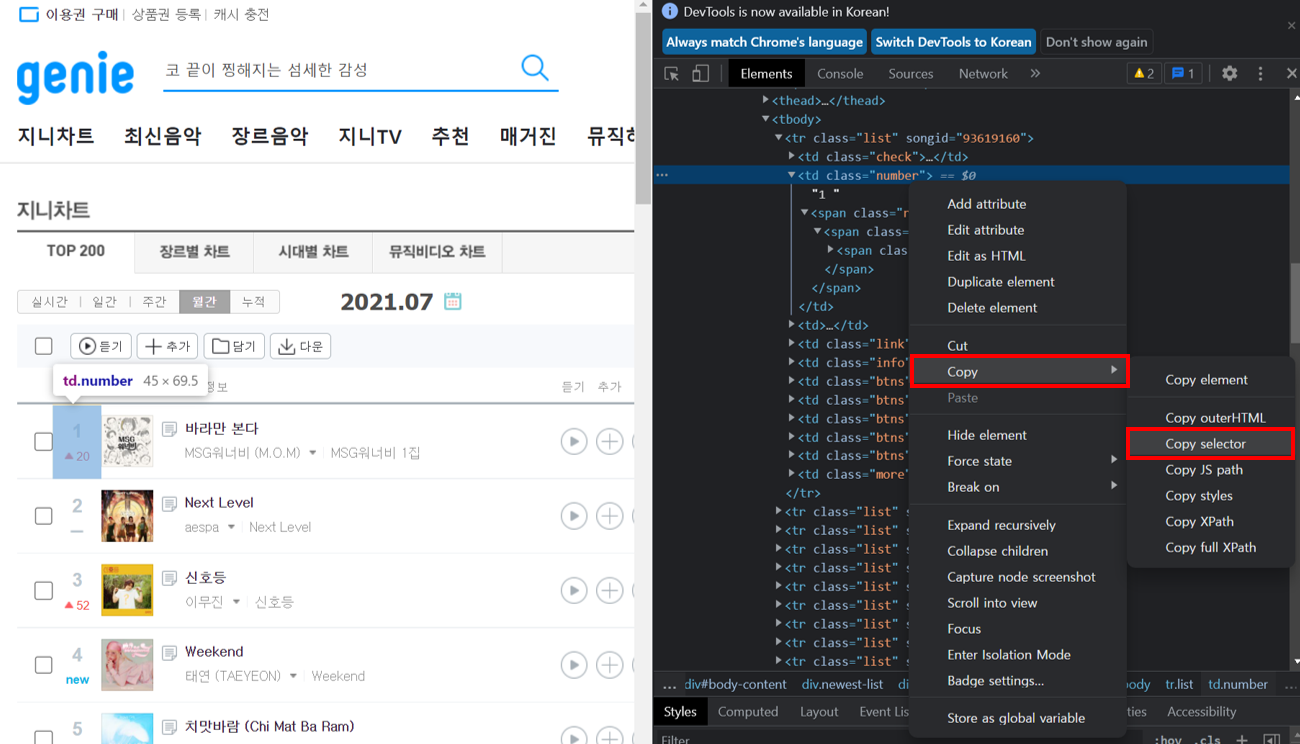The height and width of the screenshot is (744, 1300).
Task: Click the yellow warnings badge
Action: coord(1143,74)
